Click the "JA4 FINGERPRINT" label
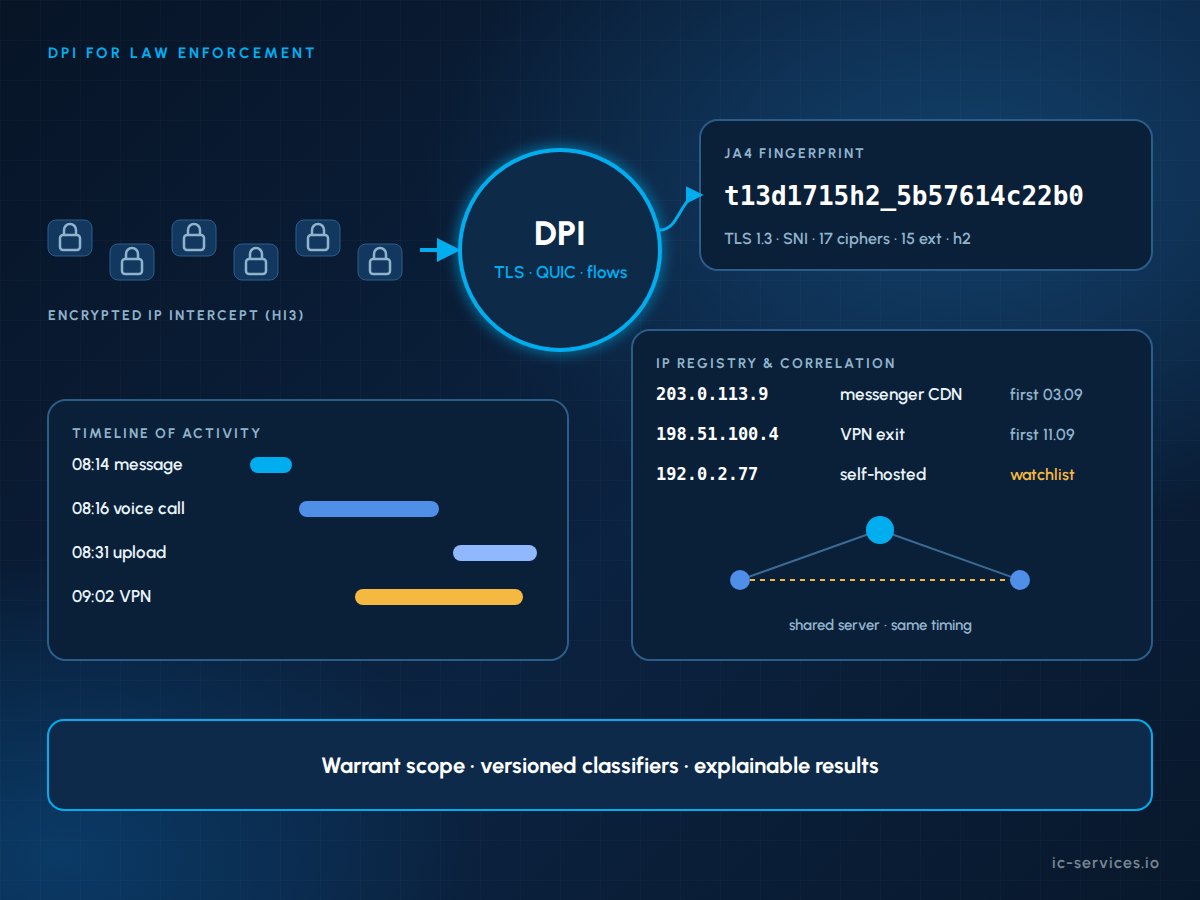The image size is (1200, 900). point(795,154)
